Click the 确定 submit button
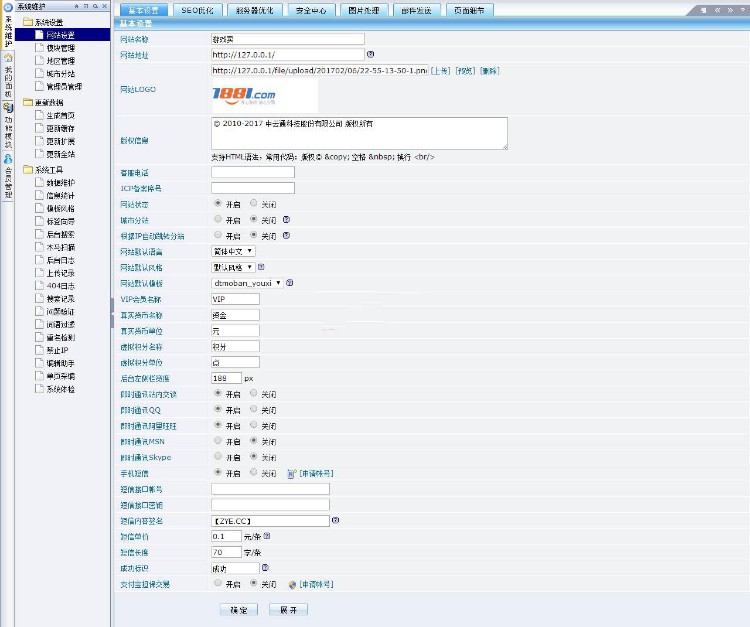The height and width of the screenshot is (627, 750). [238, 609]
